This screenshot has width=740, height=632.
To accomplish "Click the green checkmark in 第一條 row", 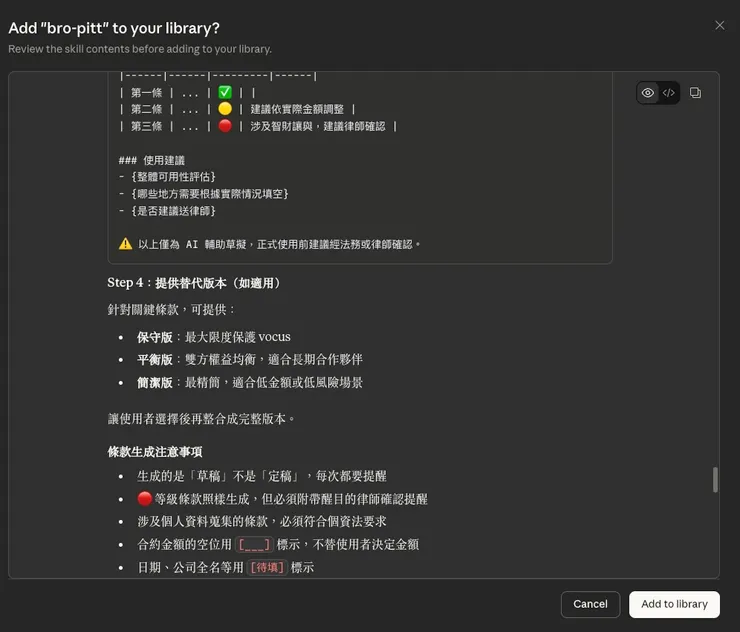I will [225, 92].
